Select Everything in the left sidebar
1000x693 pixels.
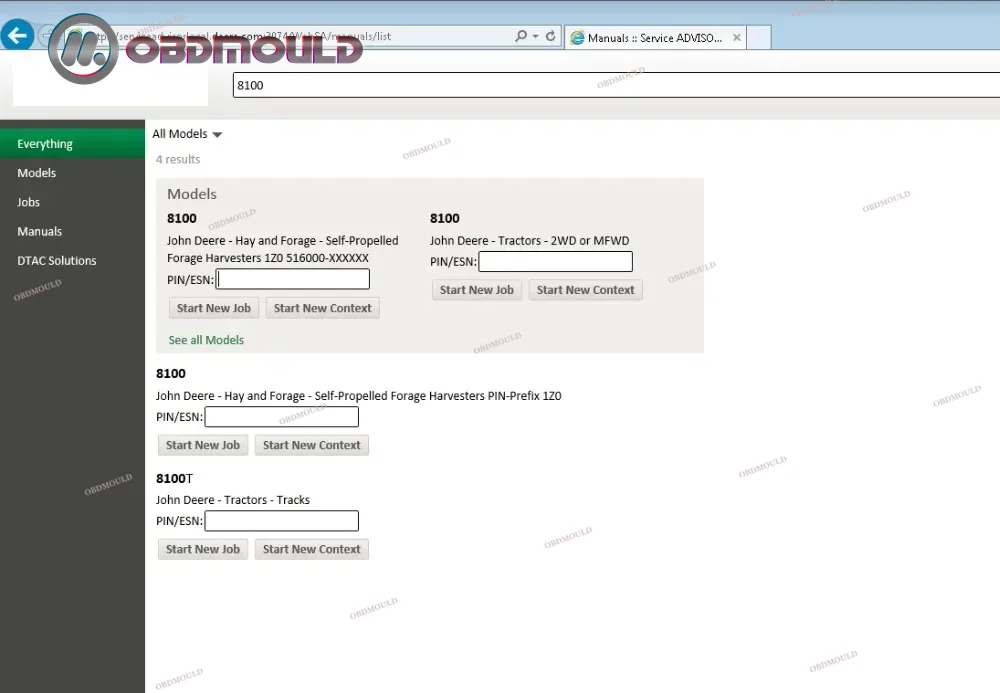pos(45,144)
